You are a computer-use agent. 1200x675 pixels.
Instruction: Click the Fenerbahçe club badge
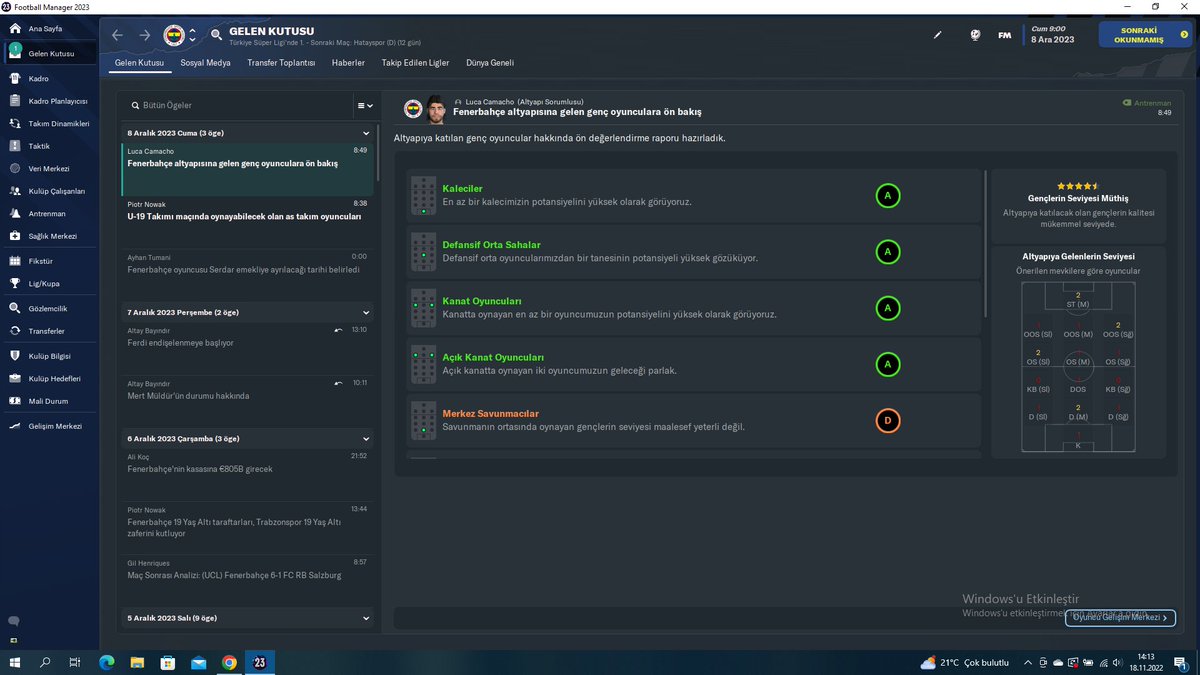pyautogui.click(x=174, y=35)
